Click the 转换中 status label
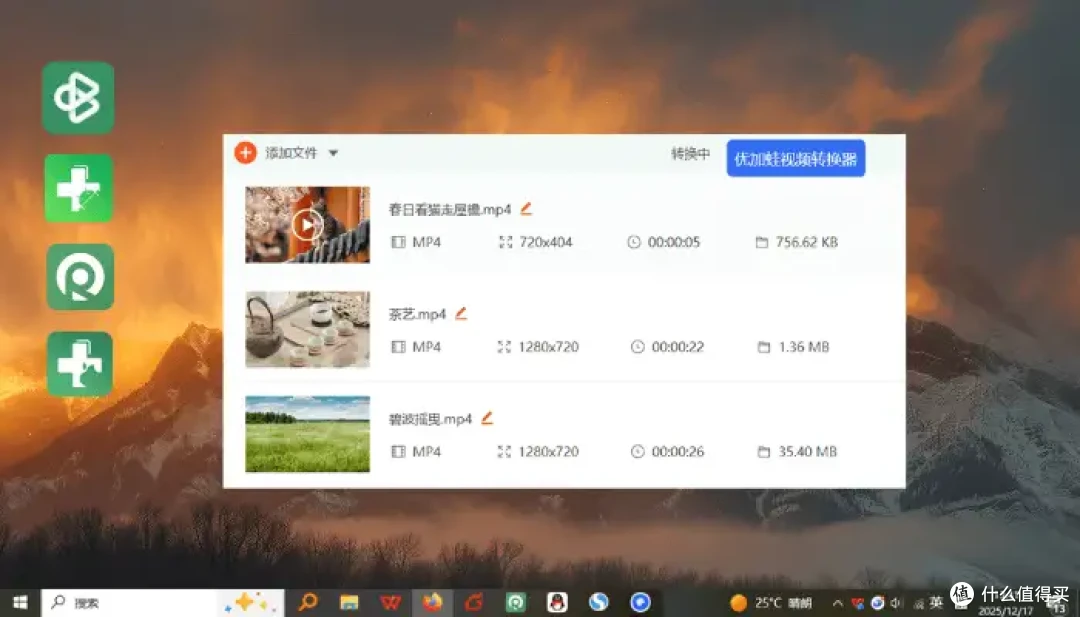 pyautogui.click(x=691, y=154)
